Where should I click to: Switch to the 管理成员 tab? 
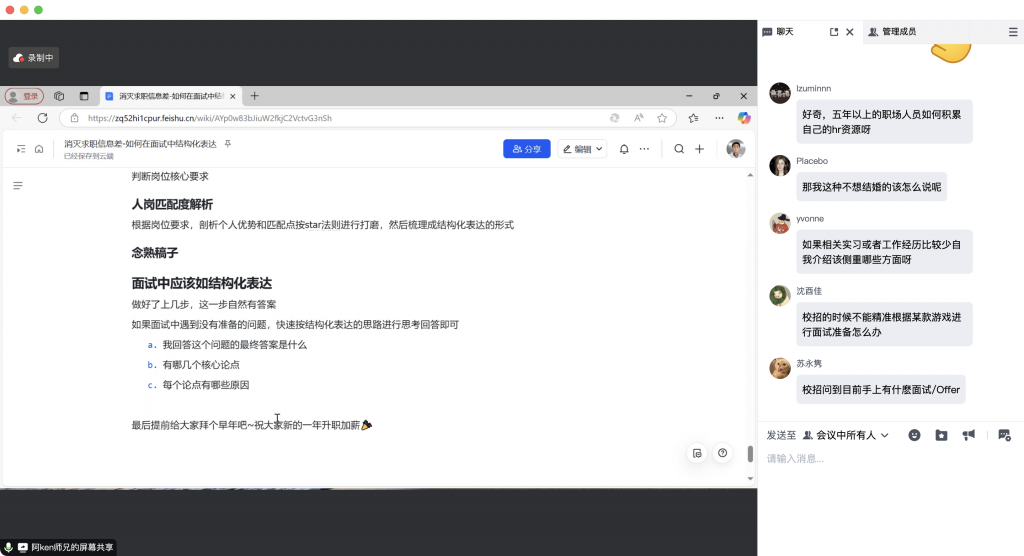tap(892, 32)
